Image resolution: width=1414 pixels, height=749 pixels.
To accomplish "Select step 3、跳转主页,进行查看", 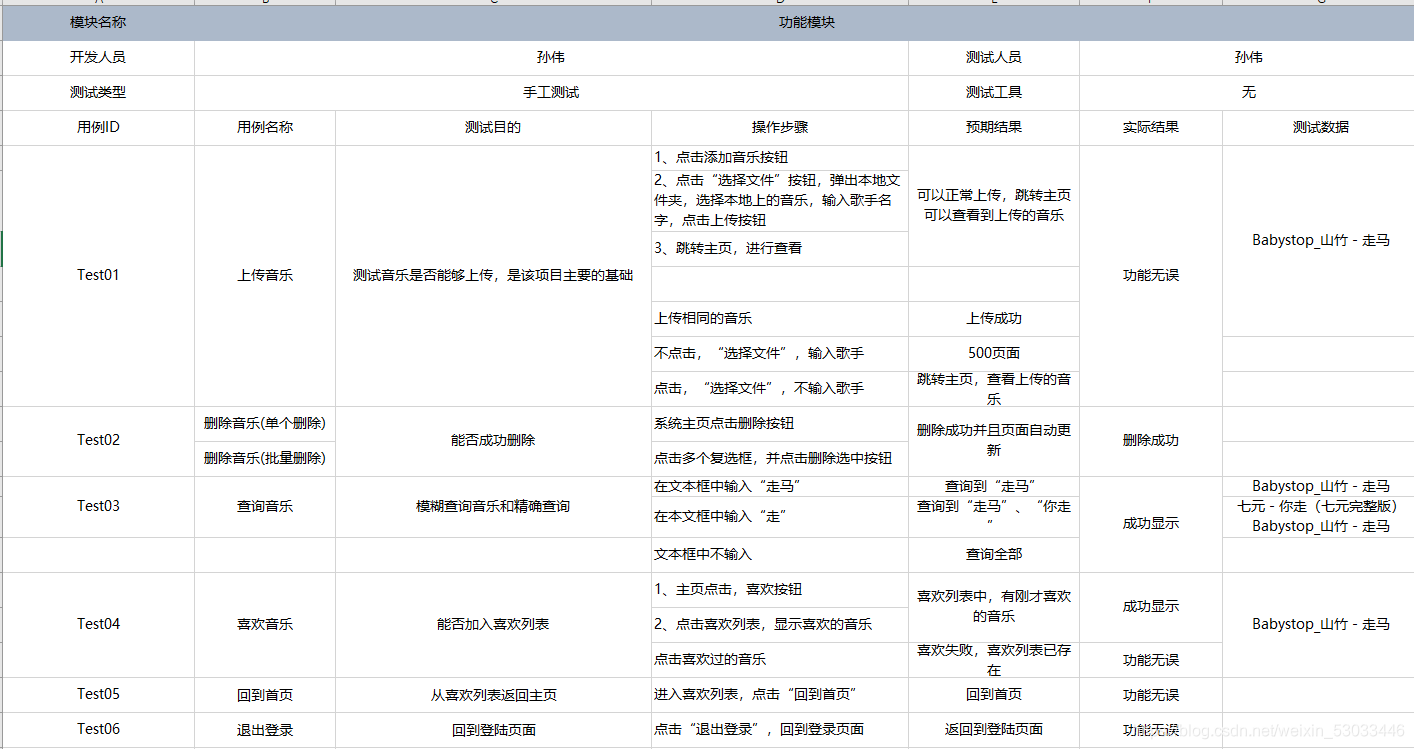I will tap(780, 249).
